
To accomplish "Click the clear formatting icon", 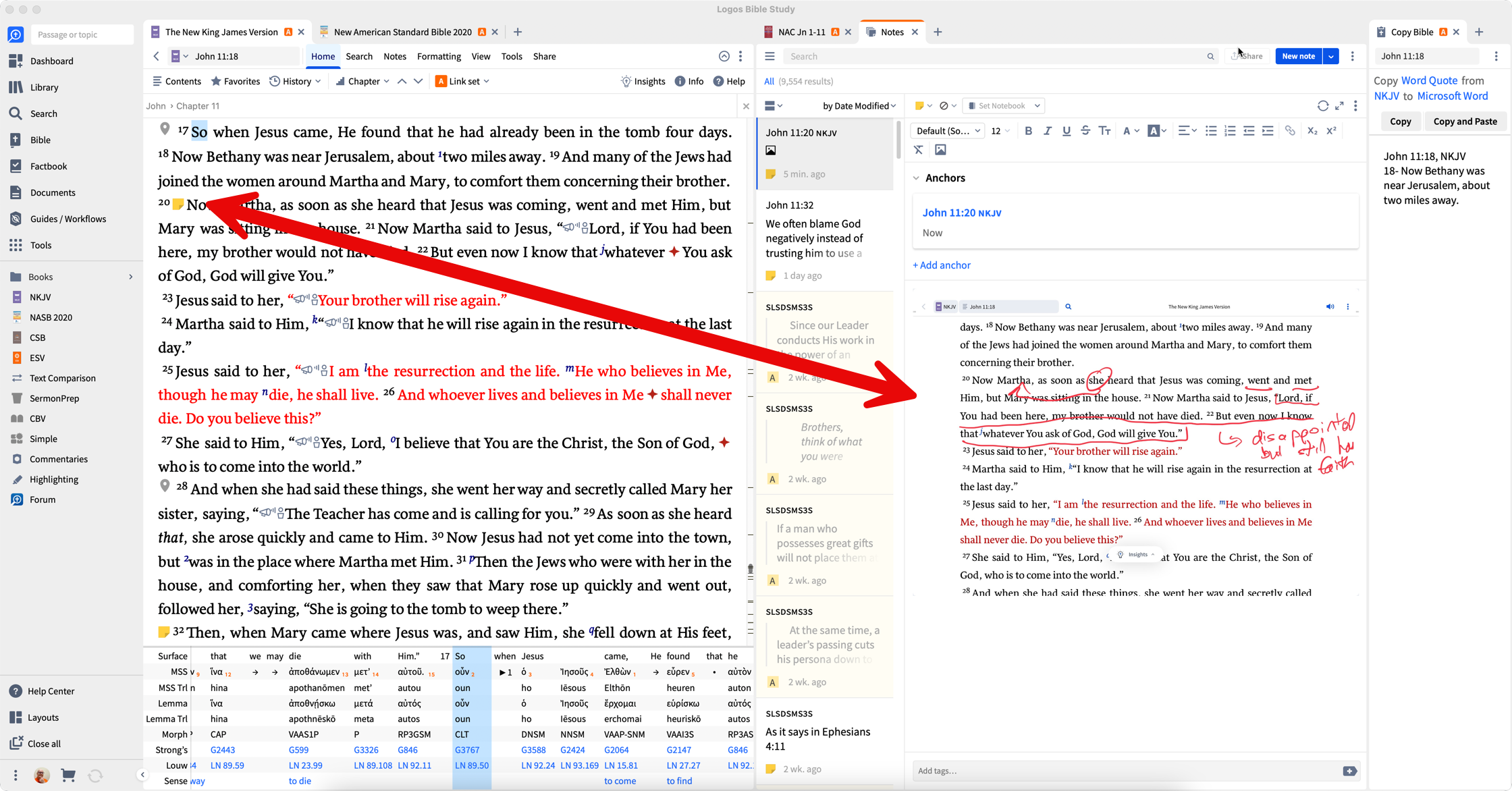I will tap(919, 150).
